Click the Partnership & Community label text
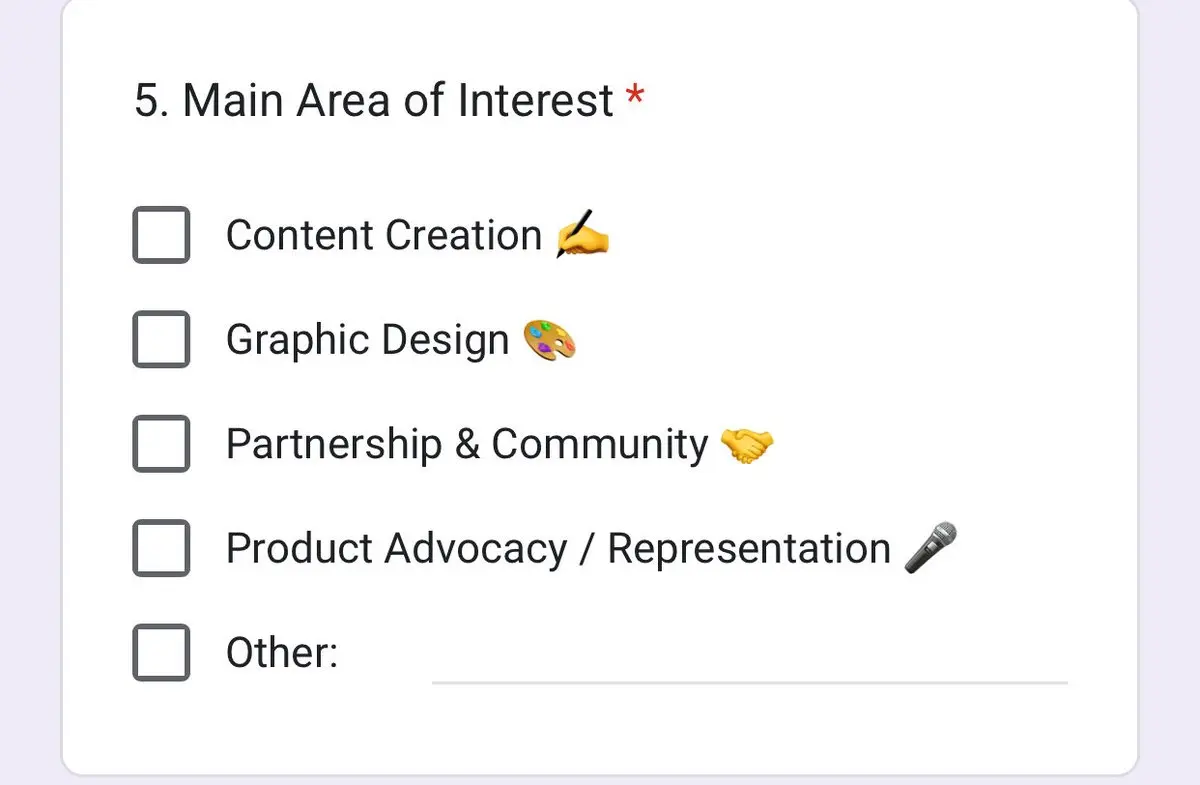Screen dimensions: 1200x785 [x=467, y=445]
